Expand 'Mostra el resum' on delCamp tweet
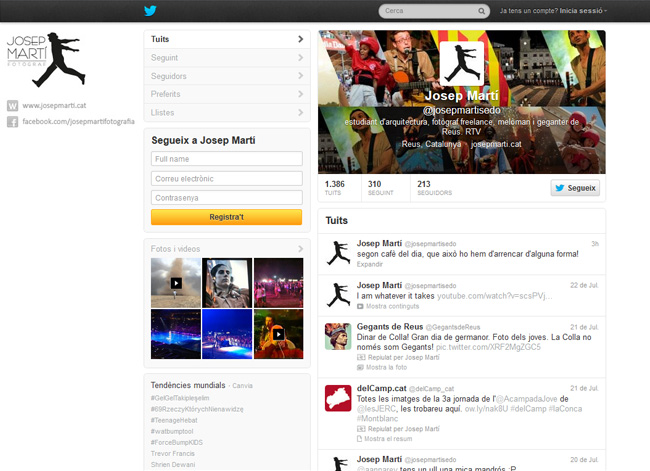This screenshot has height=471, width=650. tap(389, 438)
